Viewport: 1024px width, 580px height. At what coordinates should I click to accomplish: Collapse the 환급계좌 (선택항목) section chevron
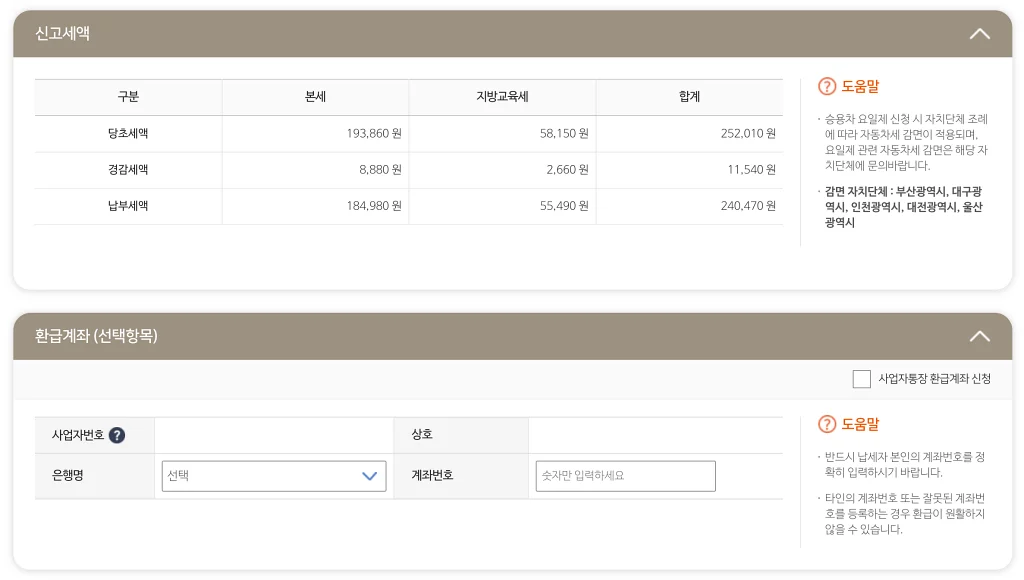pos(979,336)
